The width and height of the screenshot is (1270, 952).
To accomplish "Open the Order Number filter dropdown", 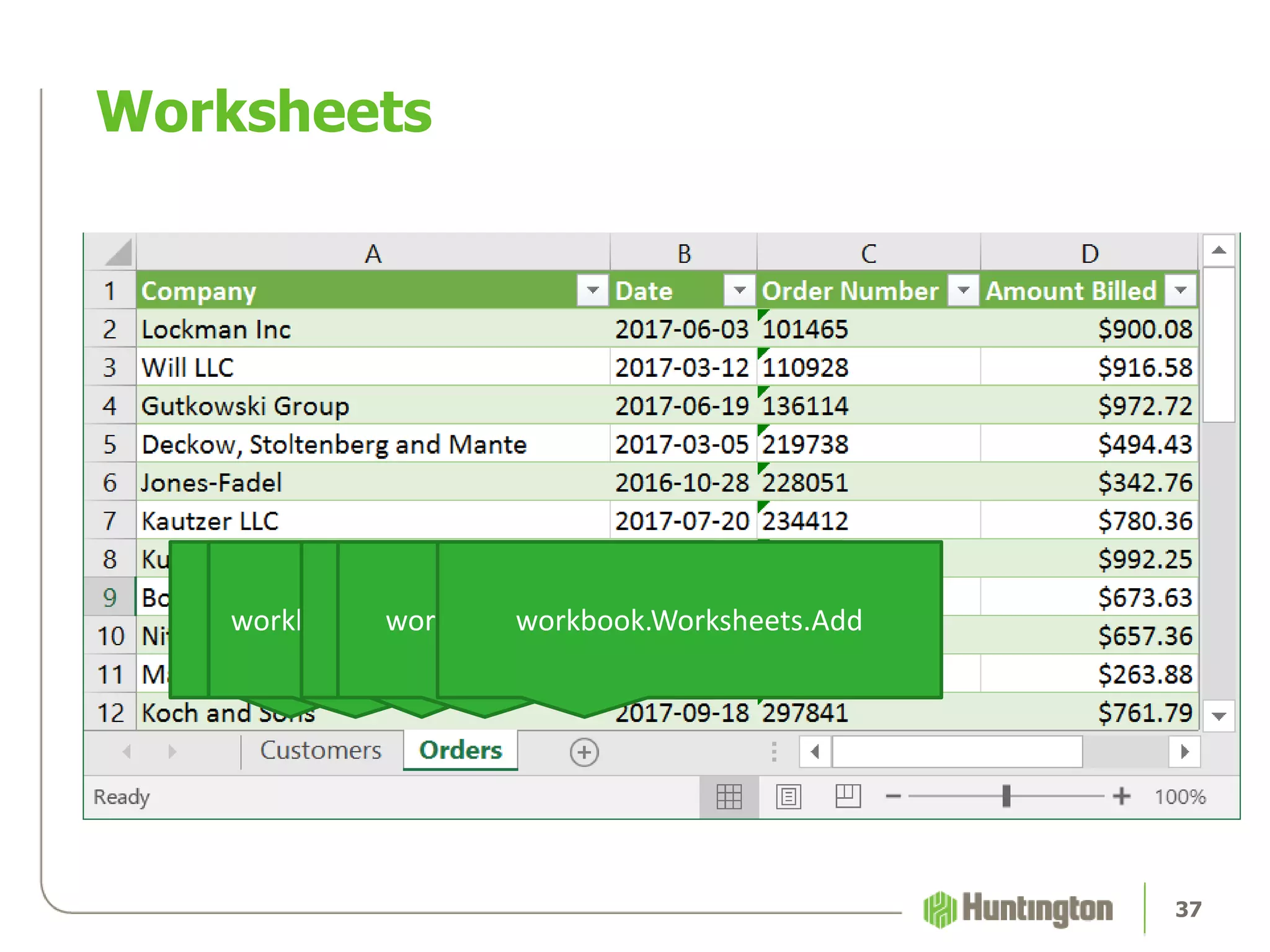I will coord(963,290).
